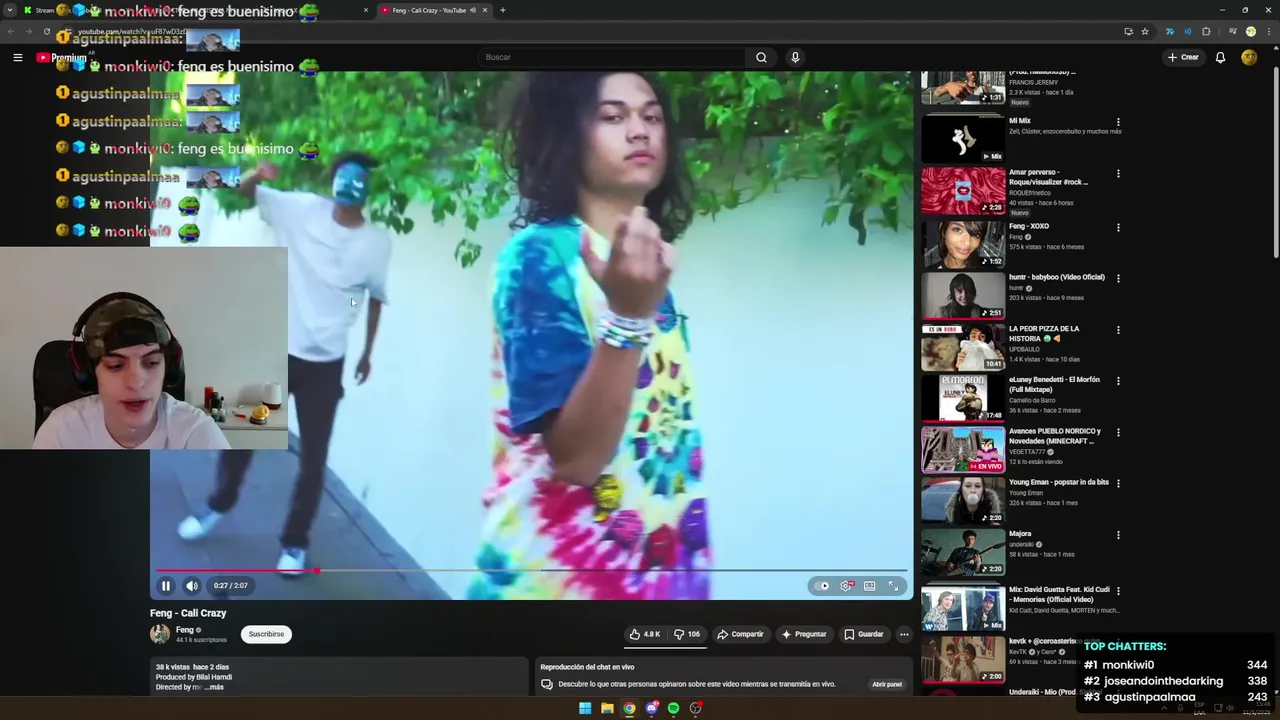Open the Mi Mix thumbnail
Screen dimensions: 1280x720
[x=963, y=139]
